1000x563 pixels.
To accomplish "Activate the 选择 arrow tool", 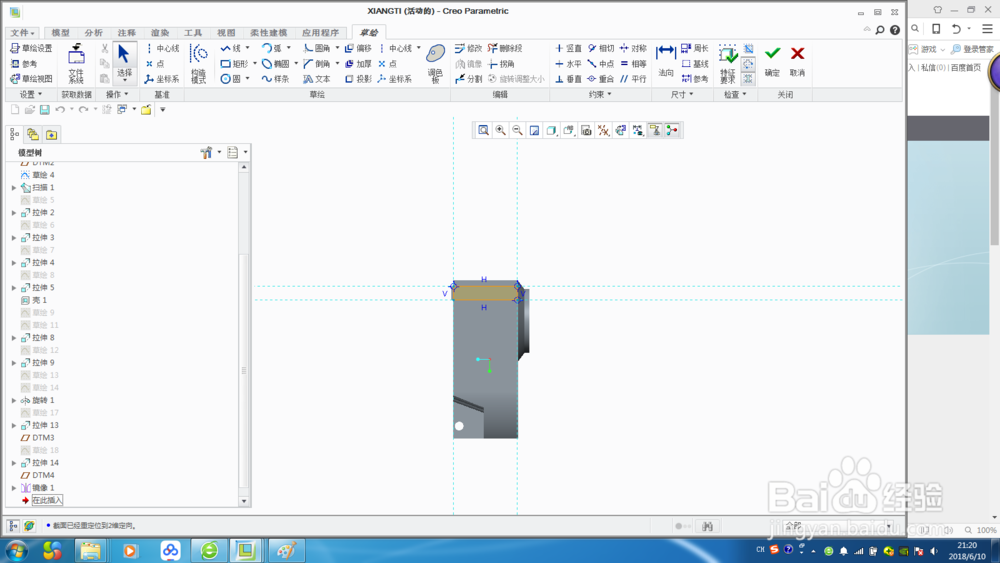I will click(124, 62).
